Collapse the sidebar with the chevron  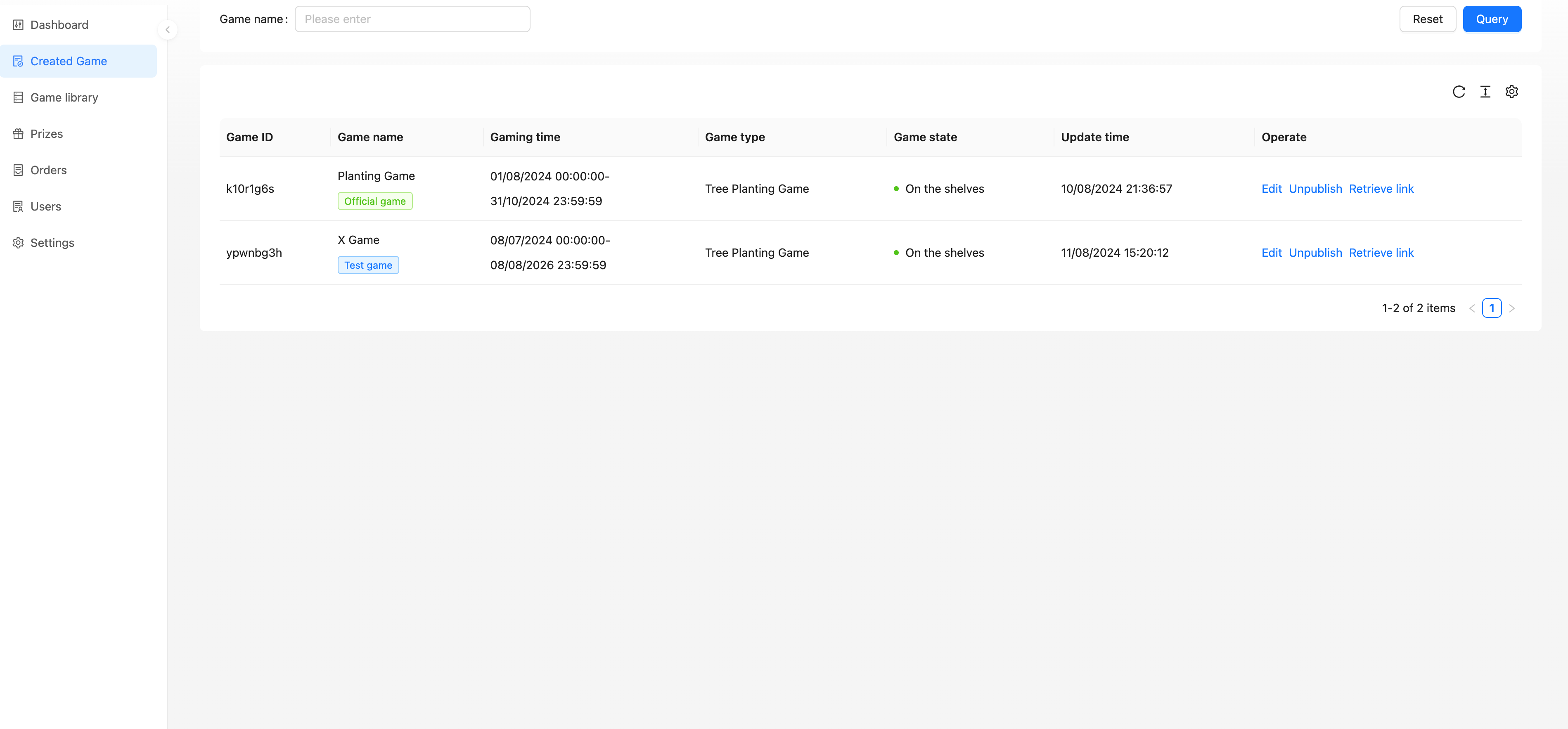tap(167, 30)
